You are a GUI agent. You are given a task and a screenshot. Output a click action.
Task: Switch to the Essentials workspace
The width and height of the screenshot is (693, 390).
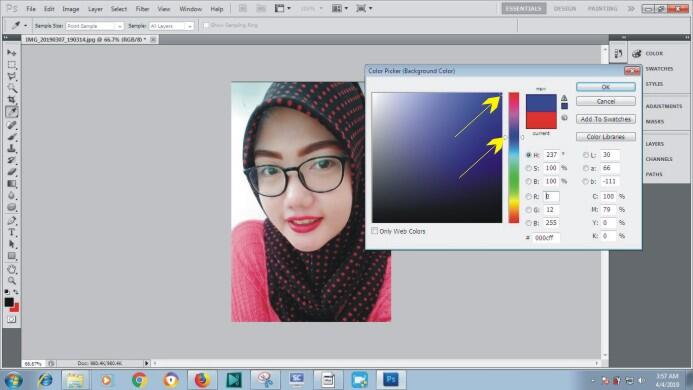tap(523, 8)
